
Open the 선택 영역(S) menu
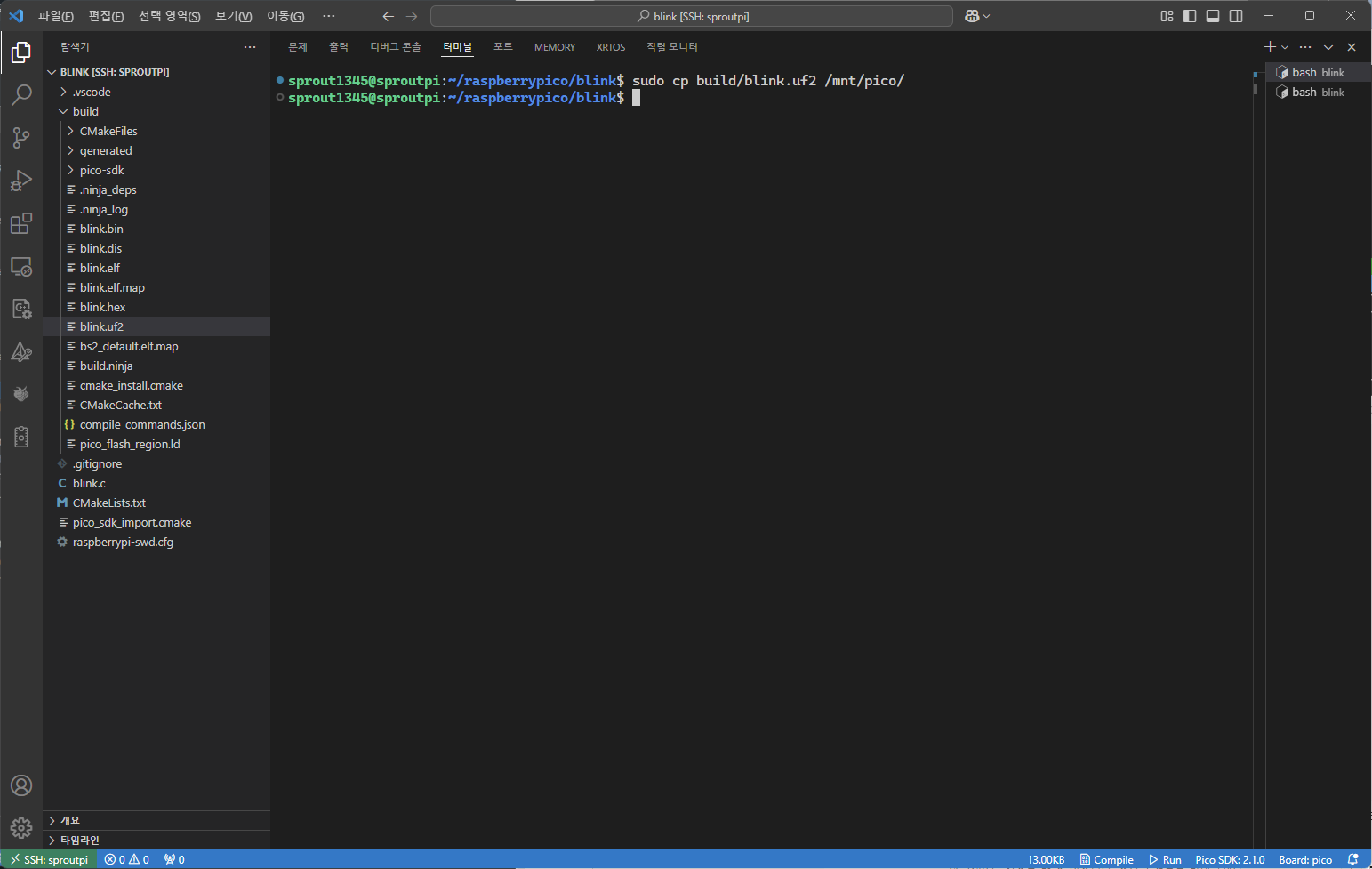pos(169,16)
